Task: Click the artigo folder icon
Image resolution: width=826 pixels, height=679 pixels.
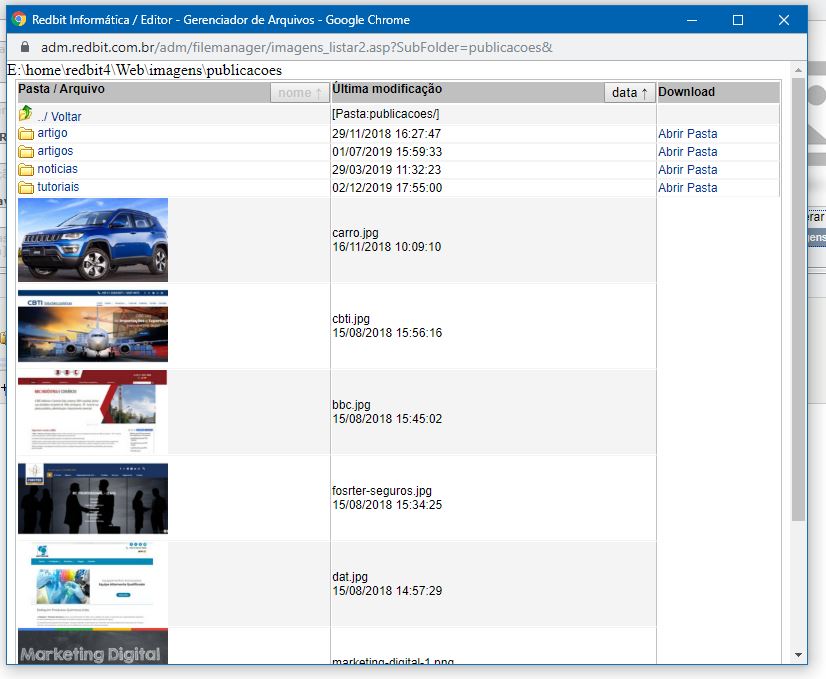Action: click(x=26, y=133)
